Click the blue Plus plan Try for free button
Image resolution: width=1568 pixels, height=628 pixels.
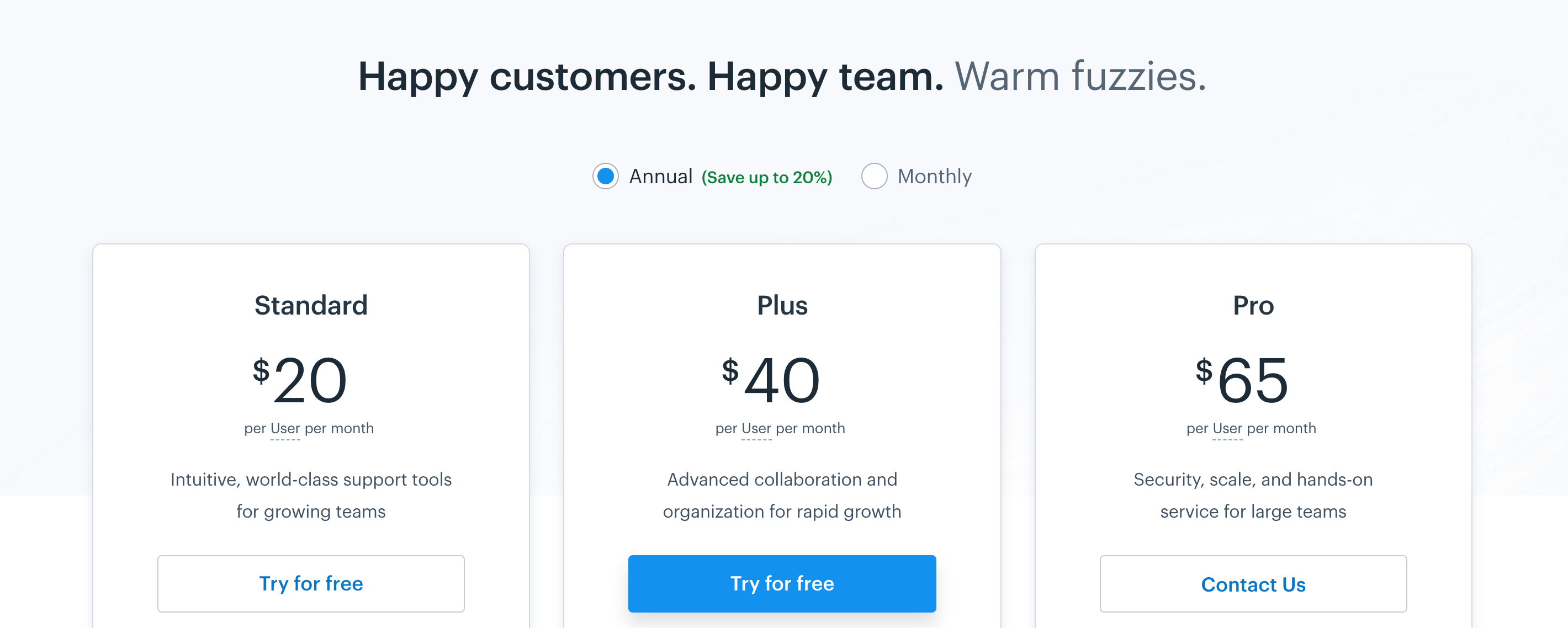pyautogui.click(x=782, y=584)
